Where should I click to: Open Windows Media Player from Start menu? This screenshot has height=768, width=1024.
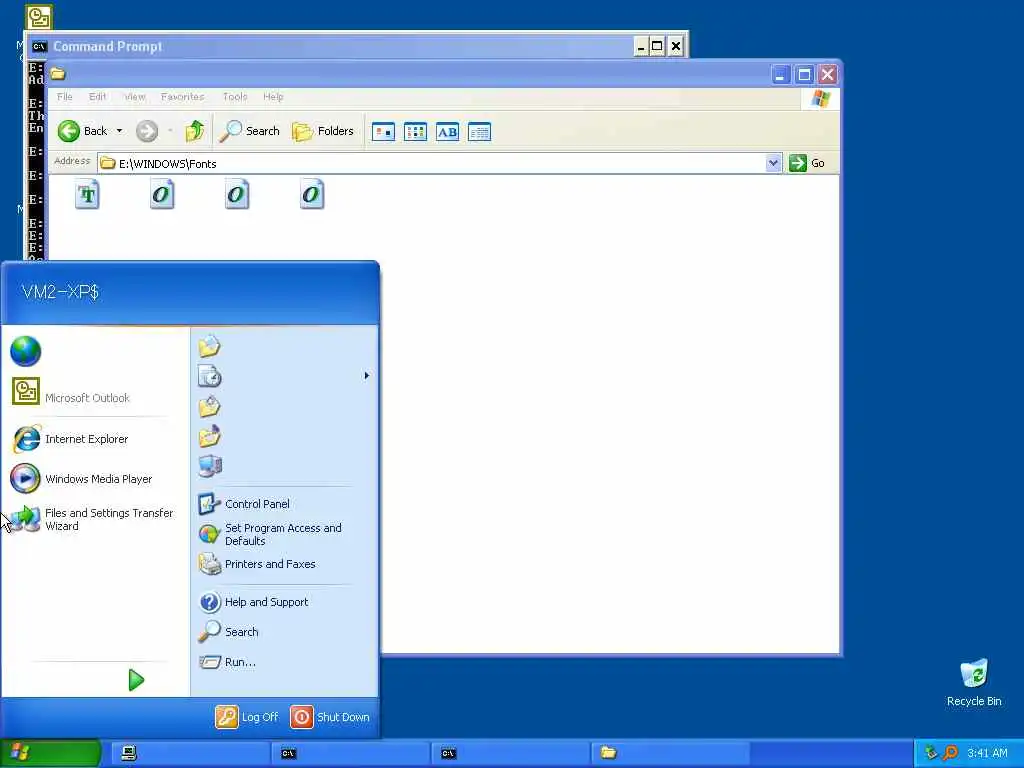pyautogui.click(x=82, y=479)
